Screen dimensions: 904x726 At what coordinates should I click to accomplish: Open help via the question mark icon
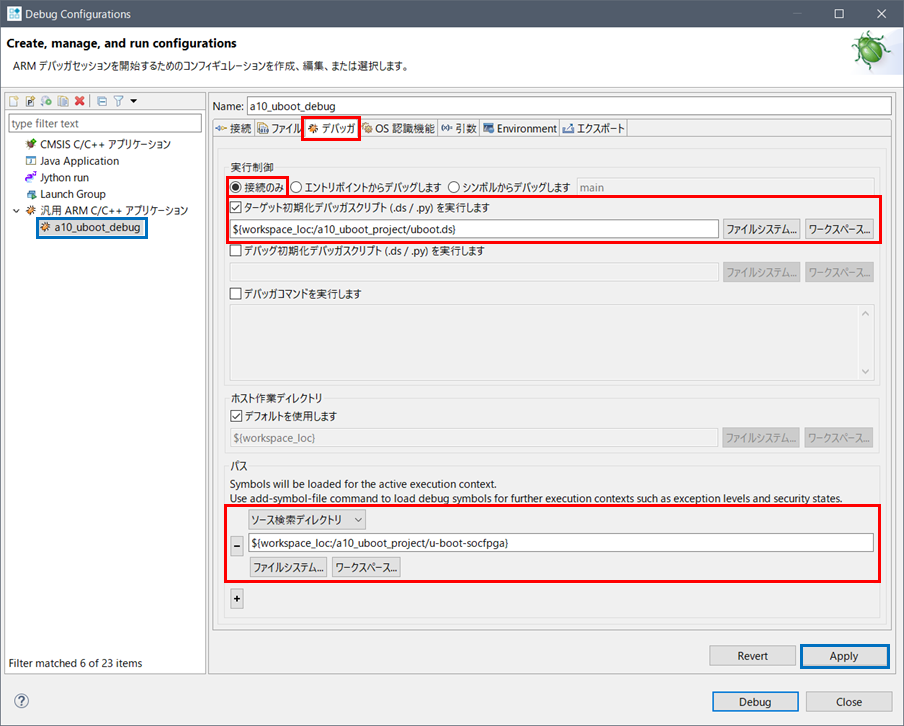point(22,701)
